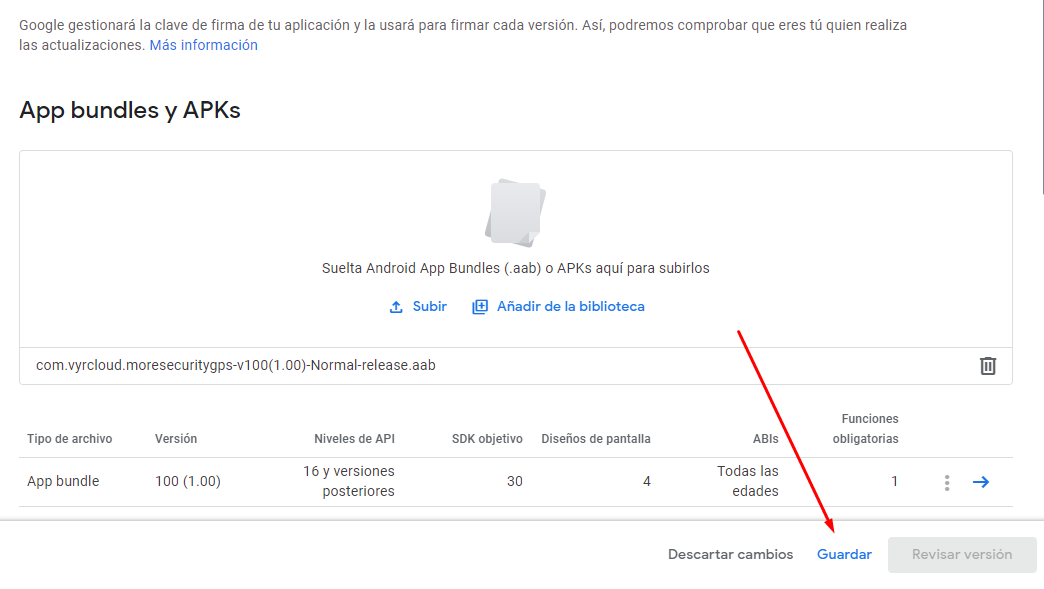Viewport: 1044px width, 589px height.
Task: Click the library plus icon
Action: 480,307
